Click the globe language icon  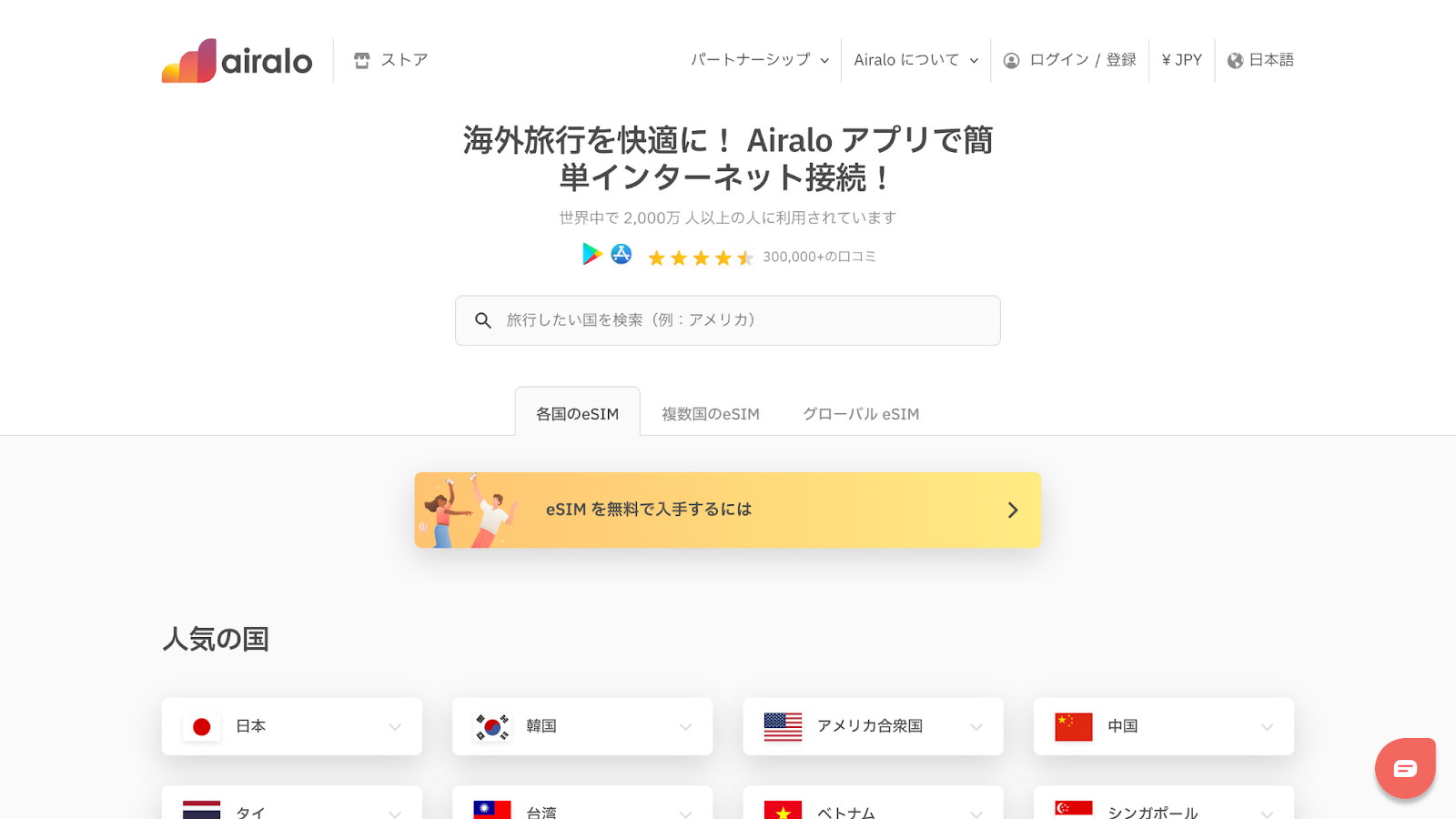1235,61
